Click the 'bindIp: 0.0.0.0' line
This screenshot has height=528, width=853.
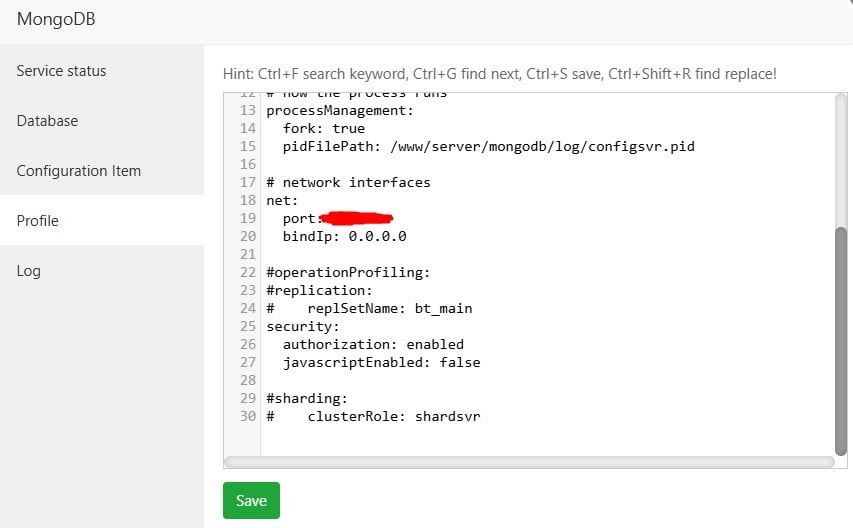pyautogui.click(x=344, y=236)
